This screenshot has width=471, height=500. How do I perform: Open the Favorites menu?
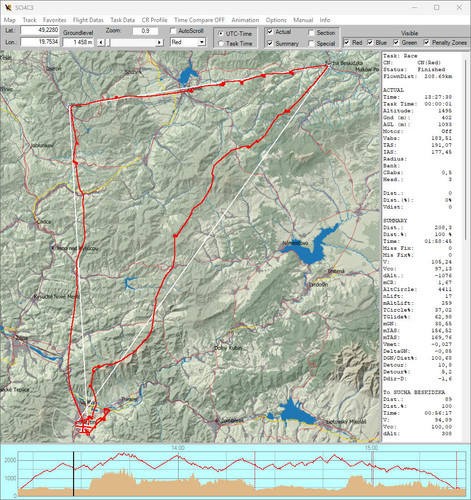click(x=54, y=20)
